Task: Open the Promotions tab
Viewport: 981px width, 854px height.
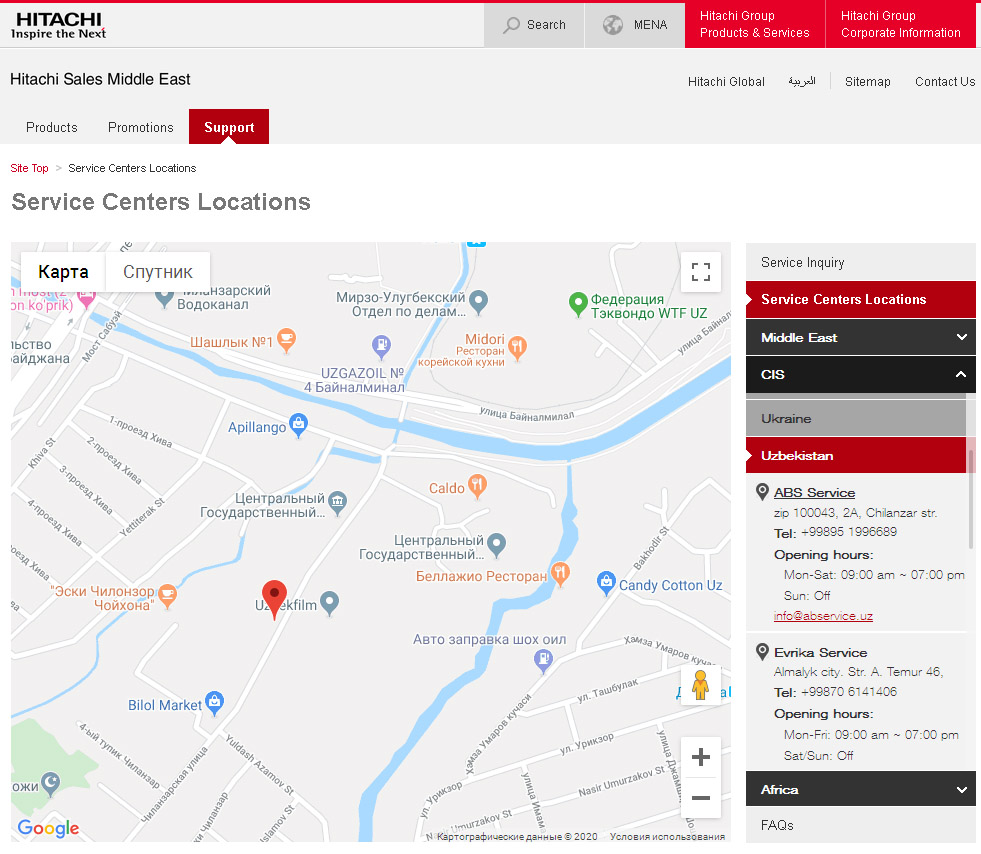Action: (x=141, y=127)
